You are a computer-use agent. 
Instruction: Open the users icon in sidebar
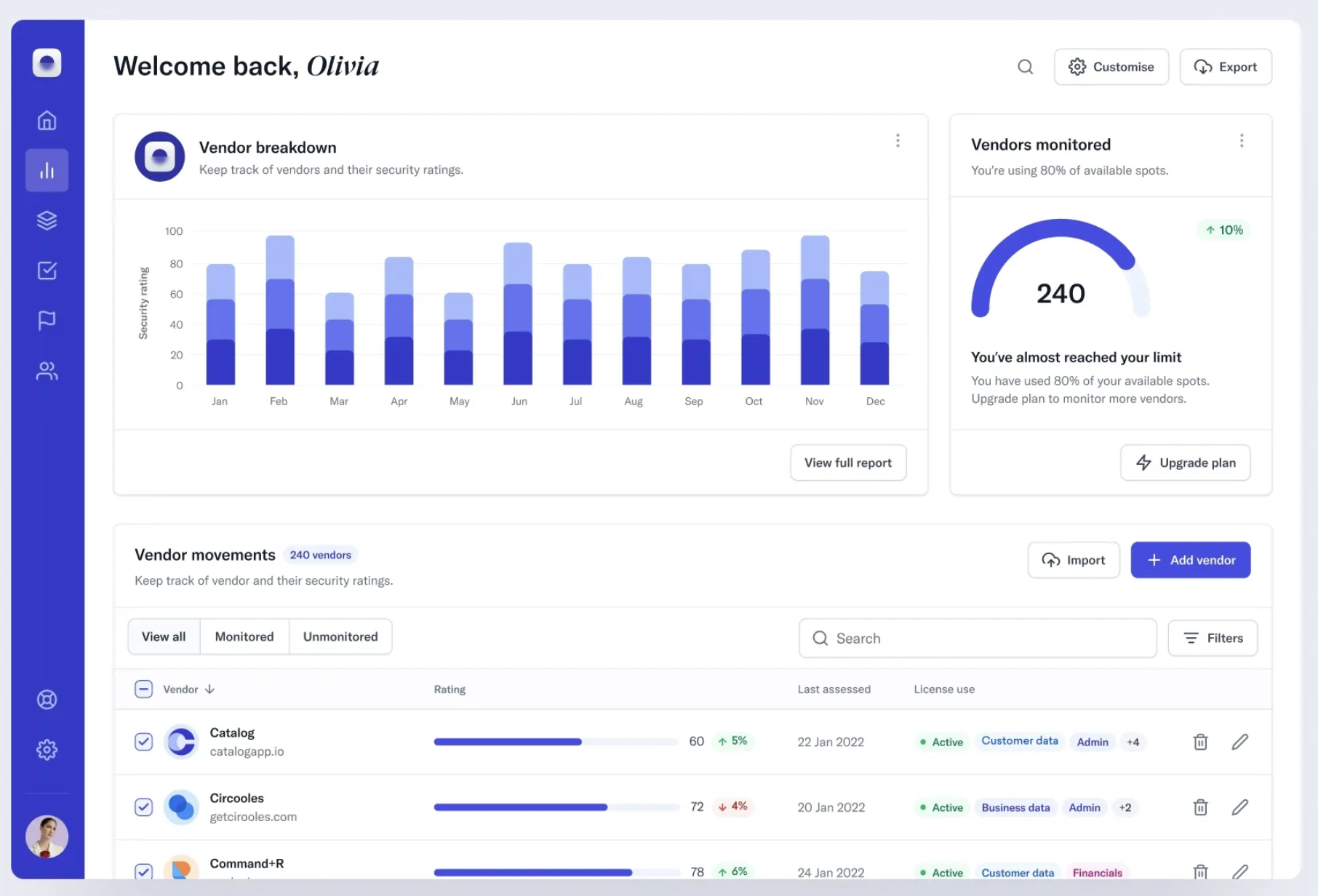47,371
